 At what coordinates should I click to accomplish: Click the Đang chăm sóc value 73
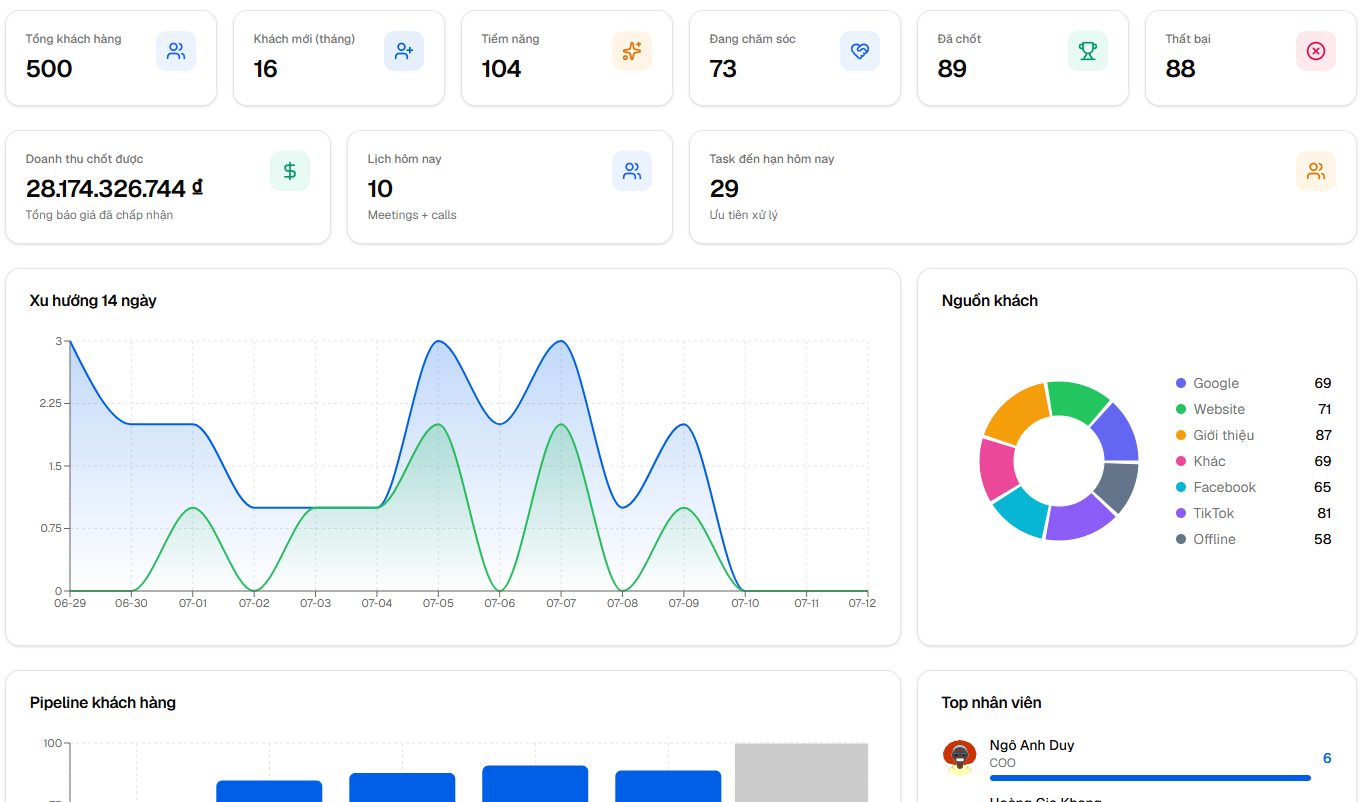[x=723, y=69]
